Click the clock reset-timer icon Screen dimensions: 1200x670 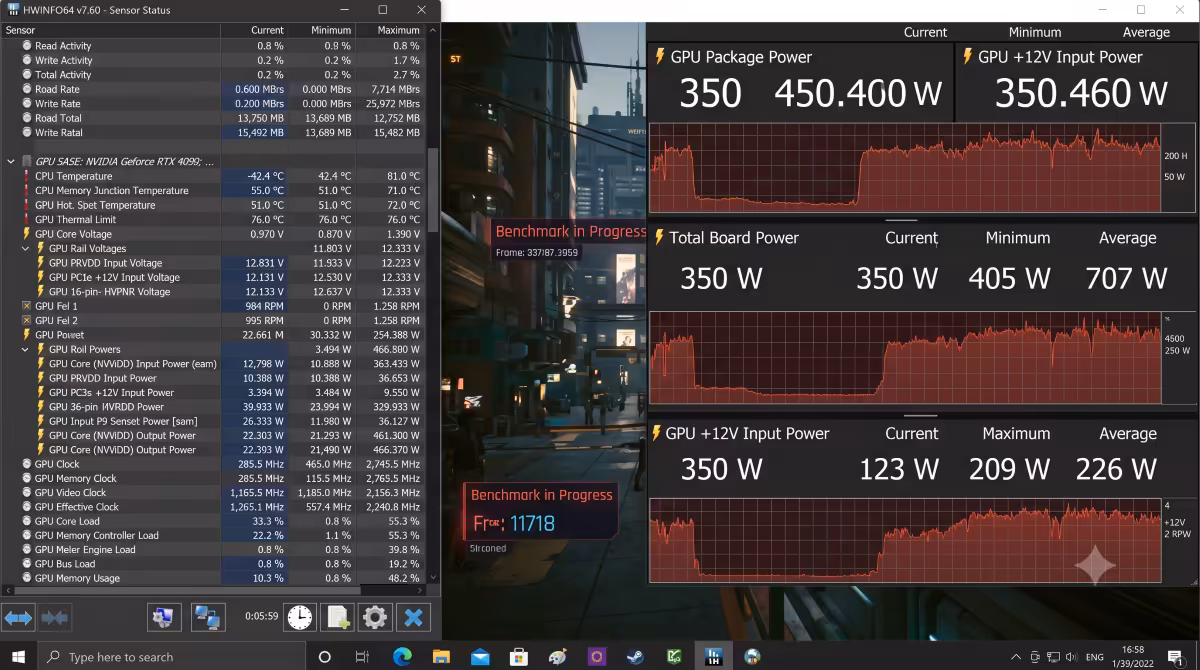point(299,617)
